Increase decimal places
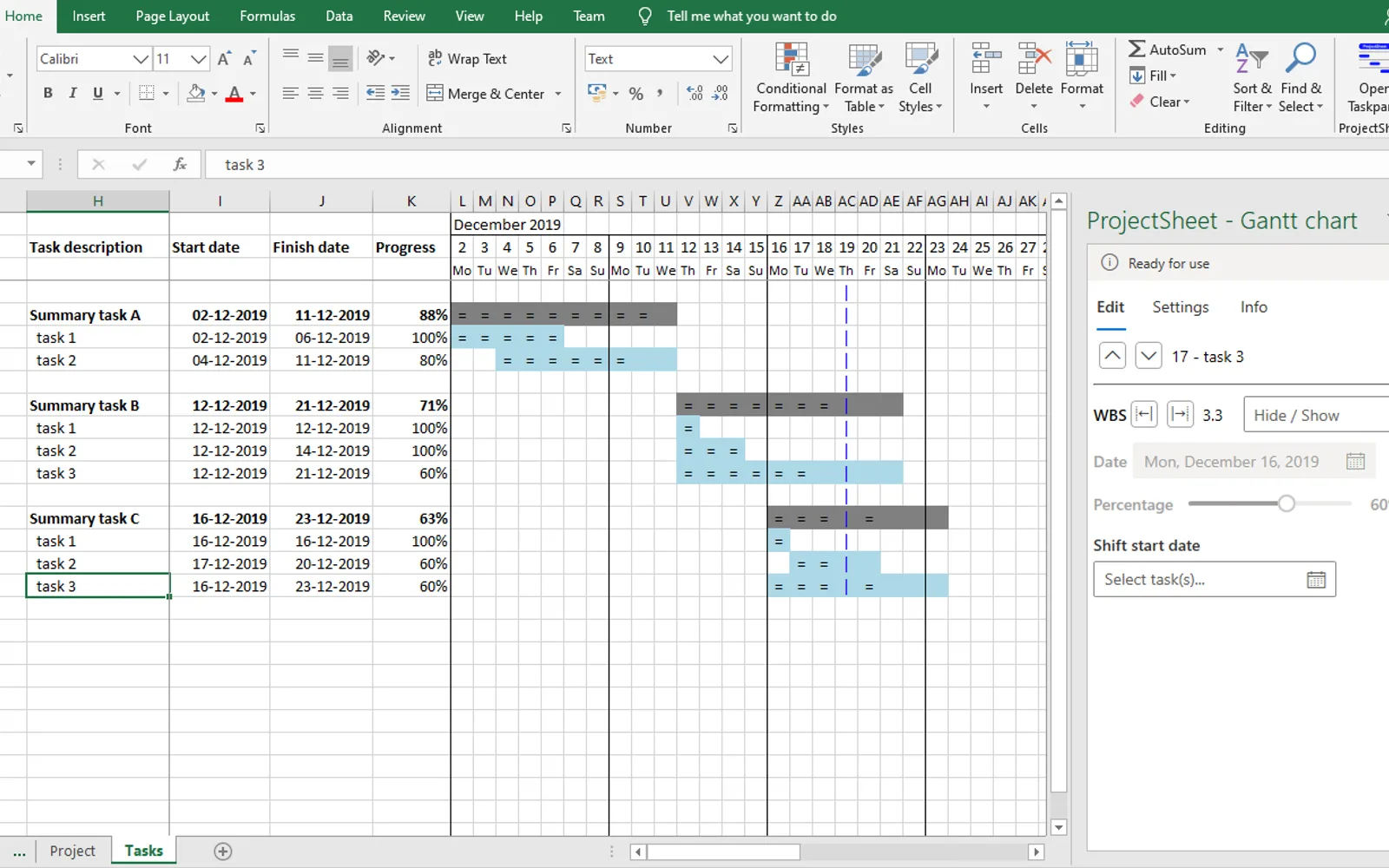This screenshot has width=1389, height=868. click(694, 93)
